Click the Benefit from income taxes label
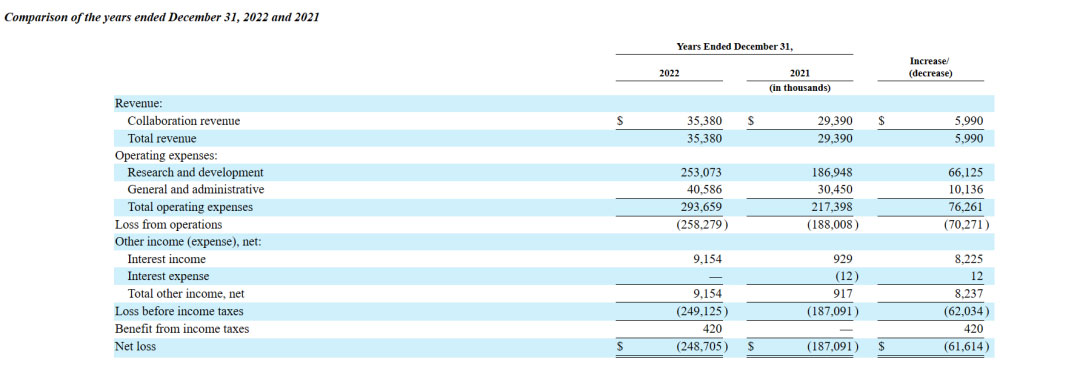This screenshot has width=1080, height=371. [x=182, y=329]
